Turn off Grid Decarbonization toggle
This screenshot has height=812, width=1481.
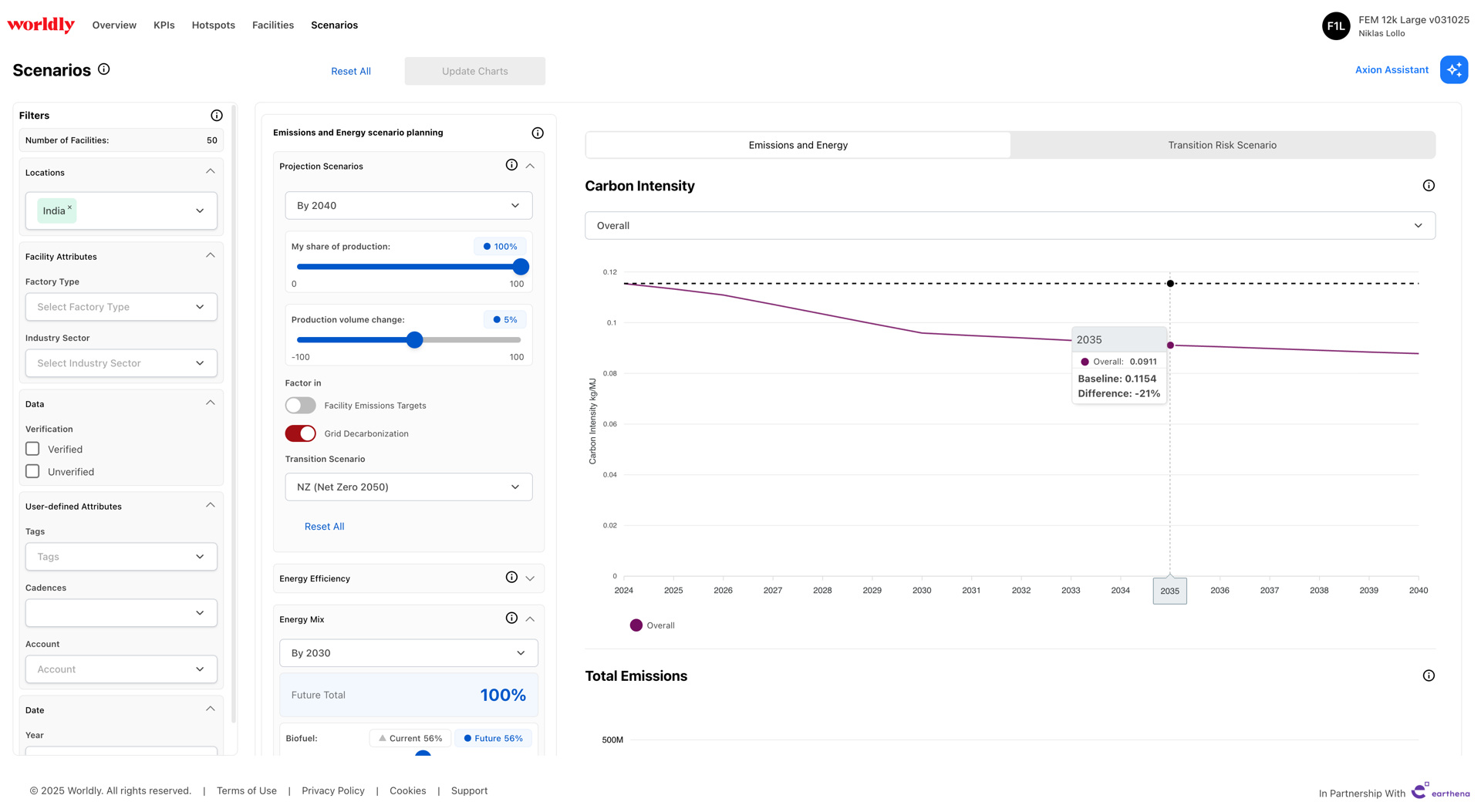(300, 433)
